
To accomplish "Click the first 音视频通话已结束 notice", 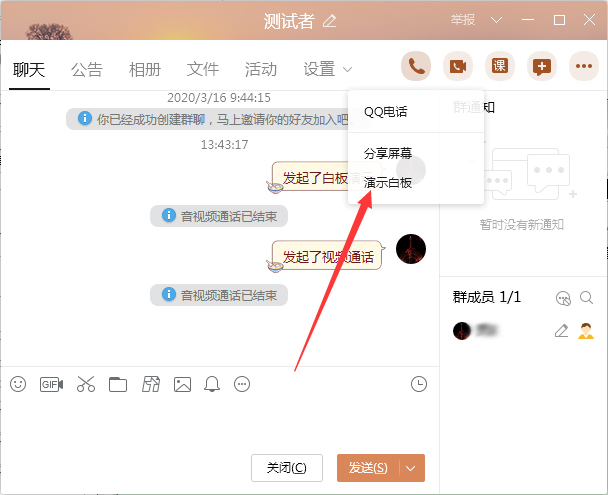I will (219, 216).
